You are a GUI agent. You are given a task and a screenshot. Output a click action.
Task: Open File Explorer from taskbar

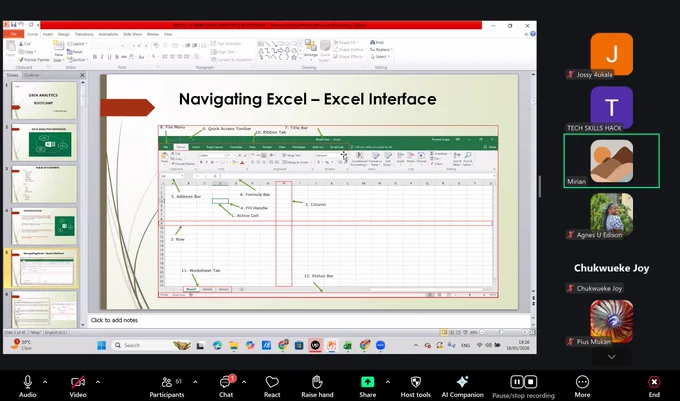pos(233,345)
